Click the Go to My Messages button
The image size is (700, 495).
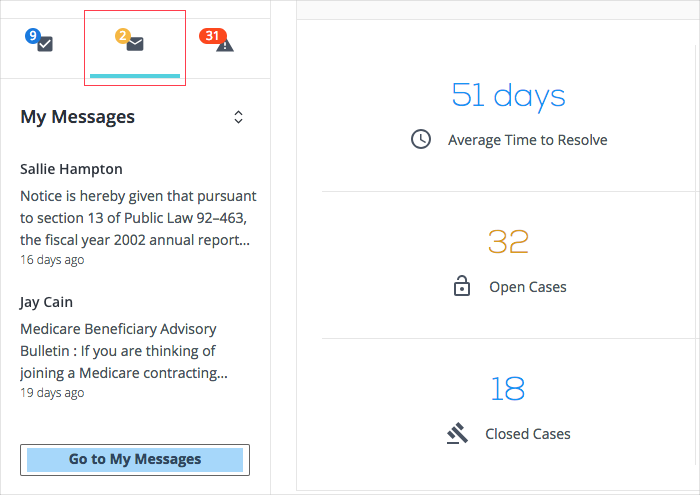135,460
